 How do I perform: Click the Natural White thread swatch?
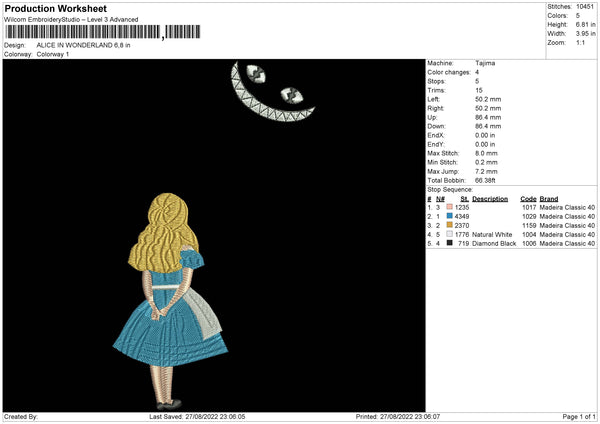449,234
